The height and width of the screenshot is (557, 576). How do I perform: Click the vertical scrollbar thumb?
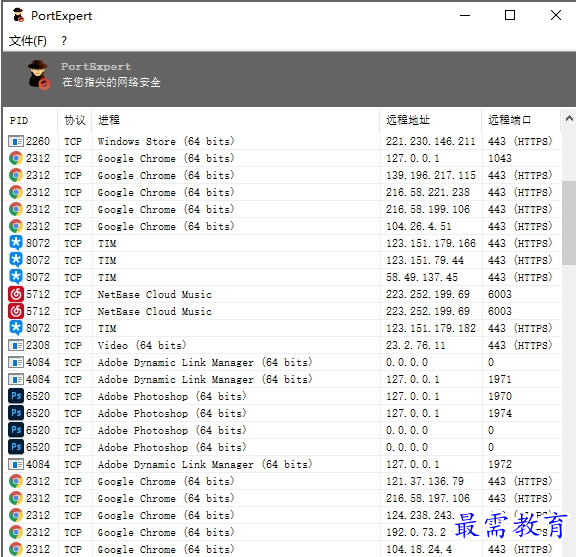click(569, 222)
